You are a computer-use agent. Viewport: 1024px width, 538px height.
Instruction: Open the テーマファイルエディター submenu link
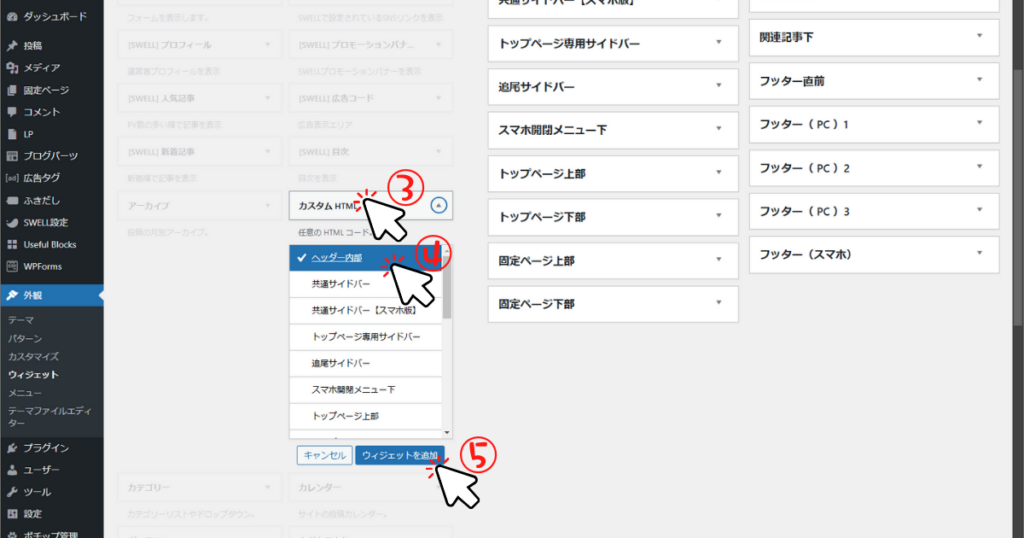pyautogui.click(x=50, y=417)
